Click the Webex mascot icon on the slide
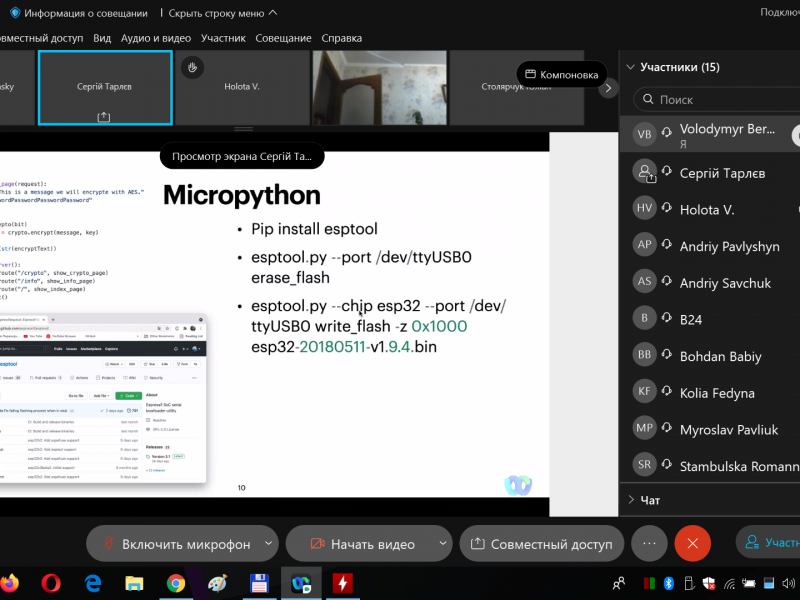Viewport: 800px width, 600px height. (517, 485)
